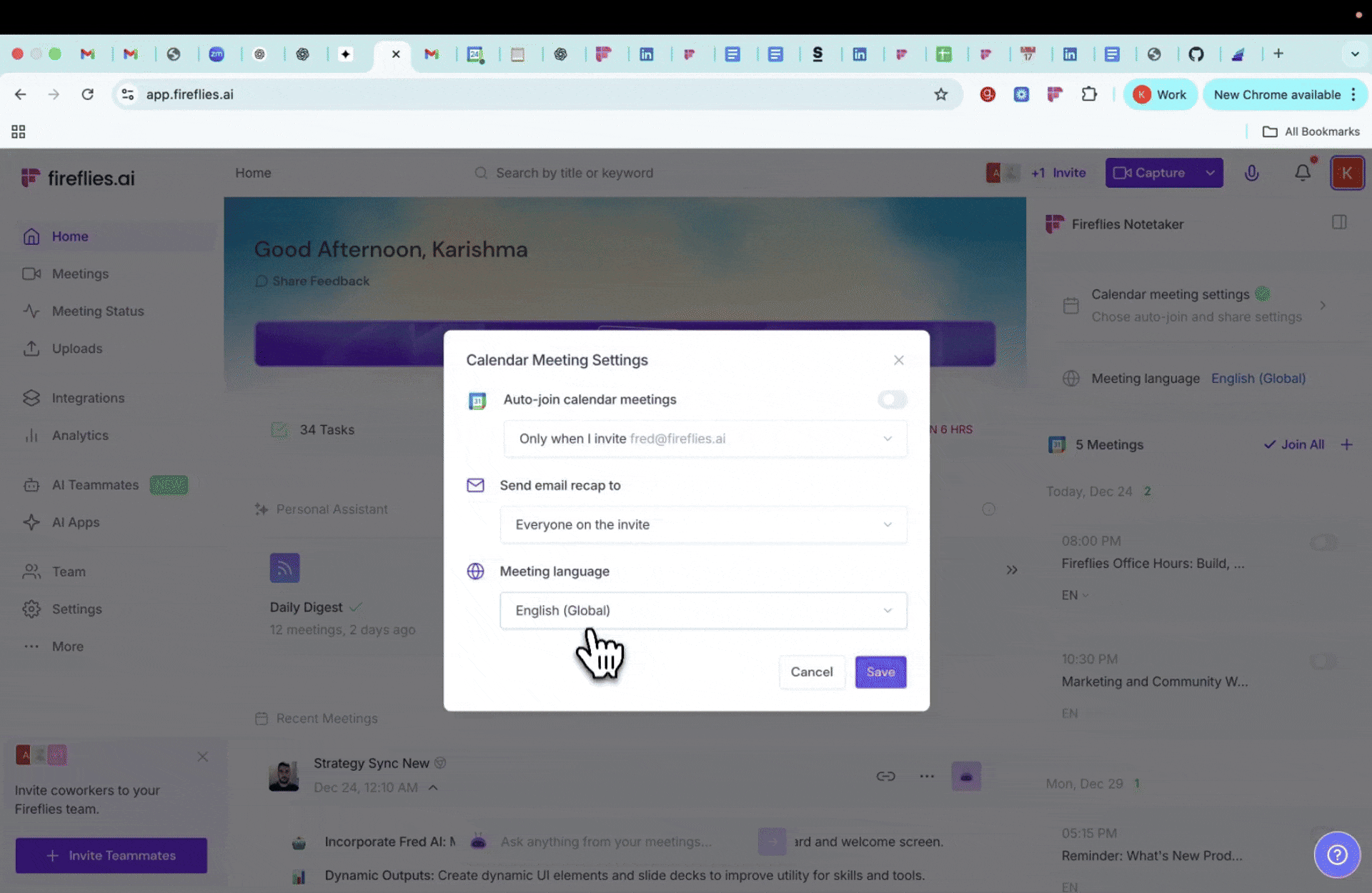Enable Auto-join calendar meetings toggle
1372x893 pixels.
pos(892,399)
